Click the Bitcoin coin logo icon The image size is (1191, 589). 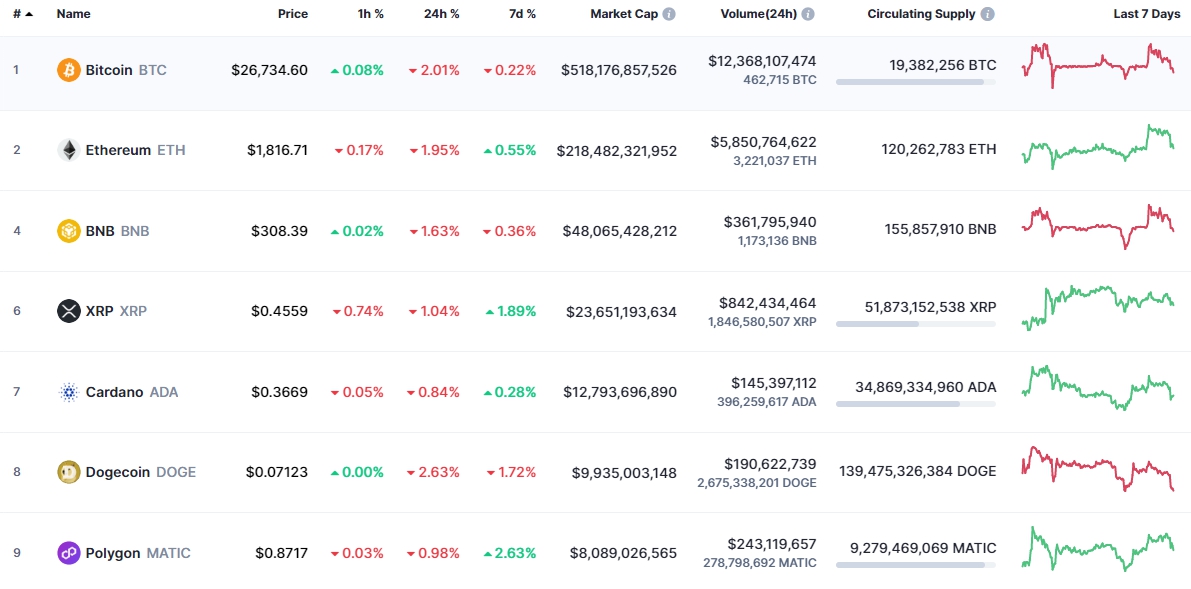pos(68,71)
